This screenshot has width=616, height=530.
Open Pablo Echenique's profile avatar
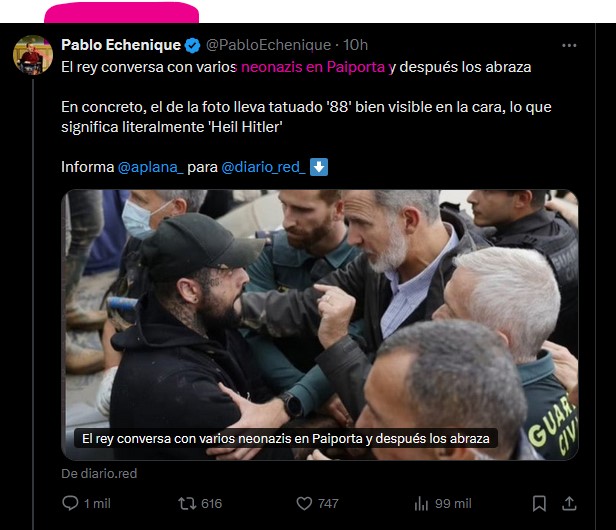pos(33,55)
